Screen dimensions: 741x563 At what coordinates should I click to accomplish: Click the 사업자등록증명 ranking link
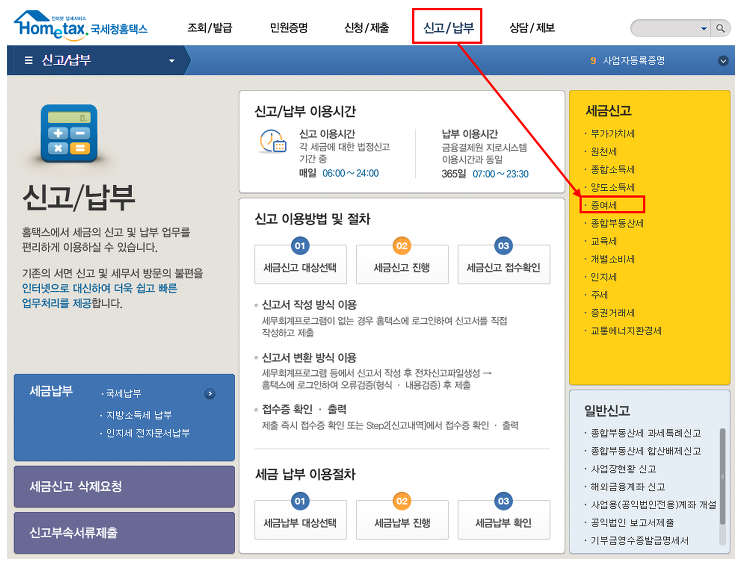coord(634,61)
